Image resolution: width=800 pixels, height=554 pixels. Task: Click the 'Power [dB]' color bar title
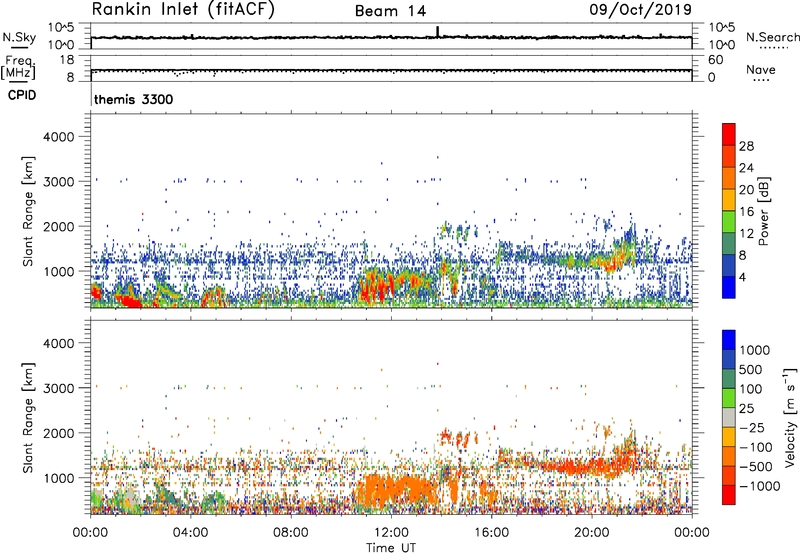(763, 211)
